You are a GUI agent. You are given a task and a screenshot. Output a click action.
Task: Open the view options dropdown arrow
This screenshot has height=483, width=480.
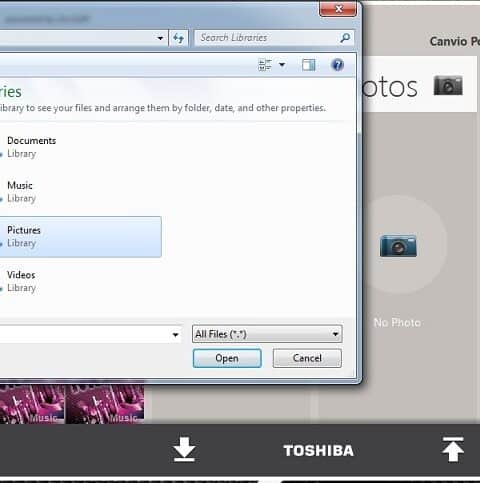click(282, 65)
